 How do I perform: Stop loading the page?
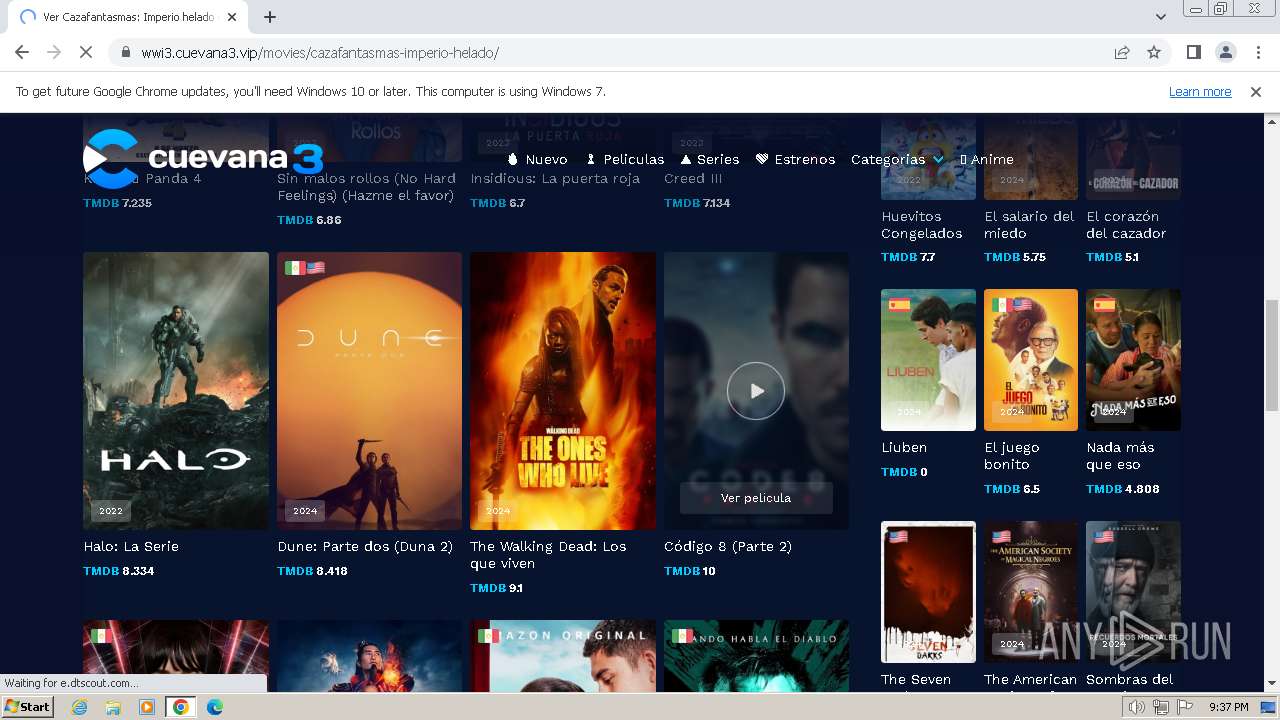[85, 53]
